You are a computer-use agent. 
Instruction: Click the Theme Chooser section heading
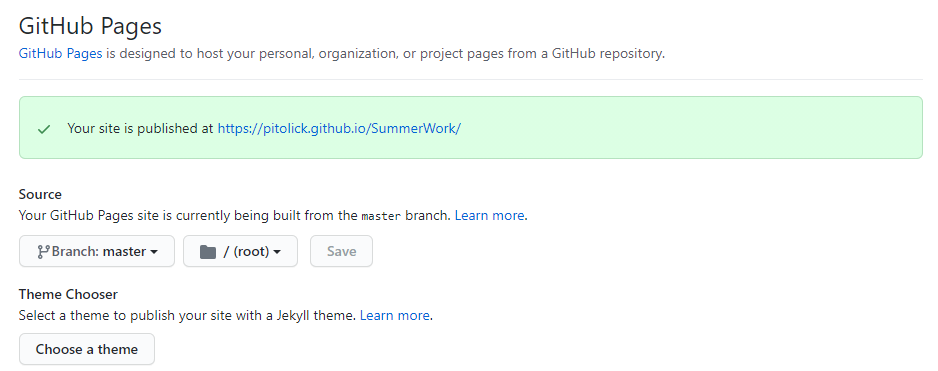tap(68, 294)
